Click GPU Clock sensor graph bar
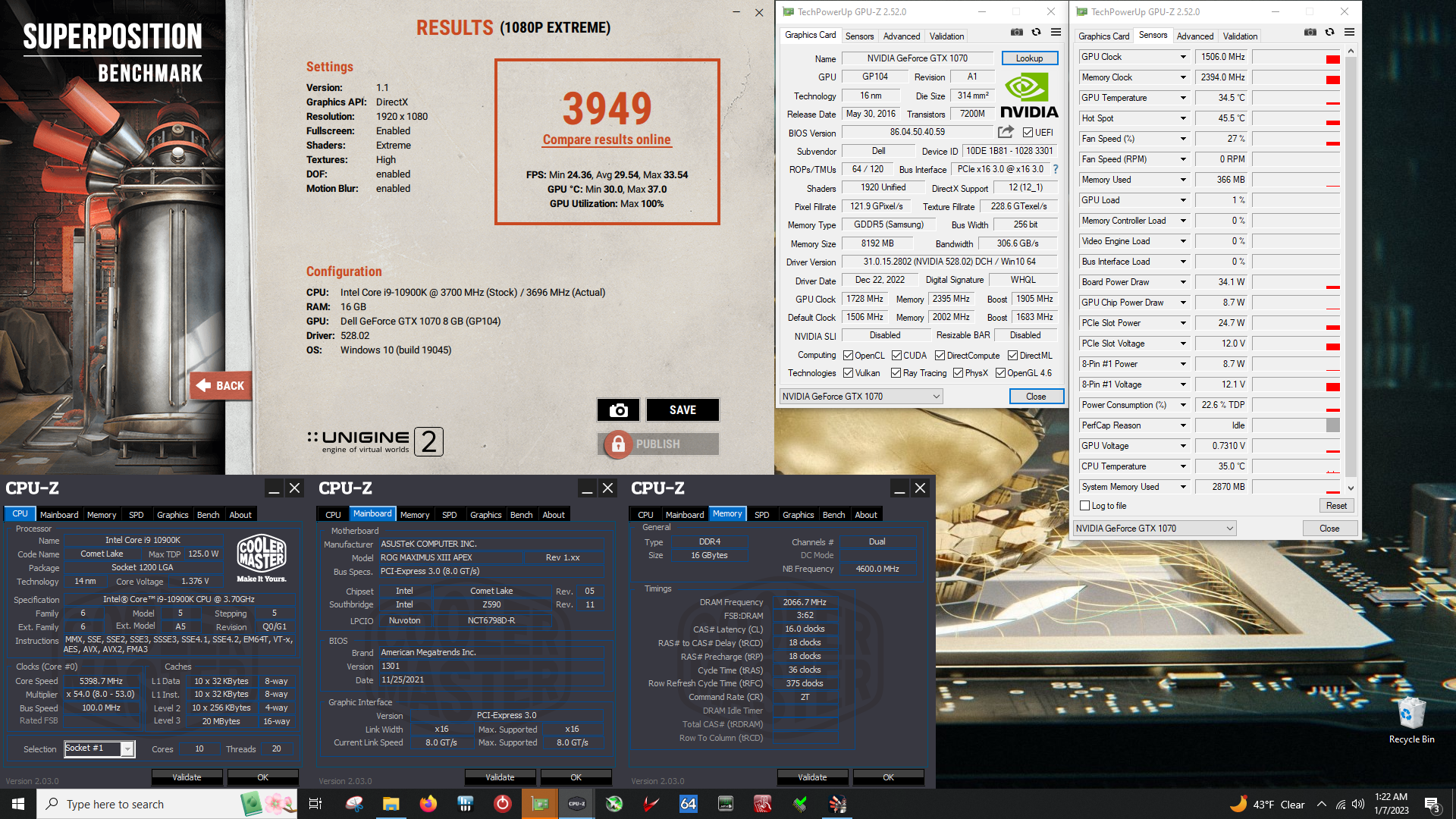1456x819 pixels. [1296, 57]
